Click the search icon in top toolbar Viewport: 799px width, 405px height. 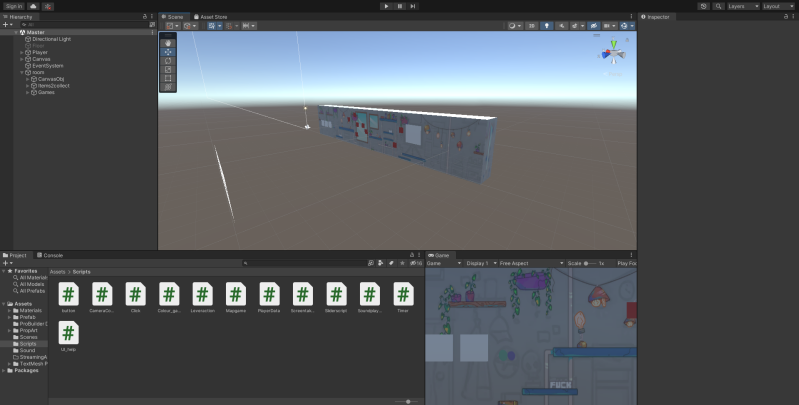(717, 6)
